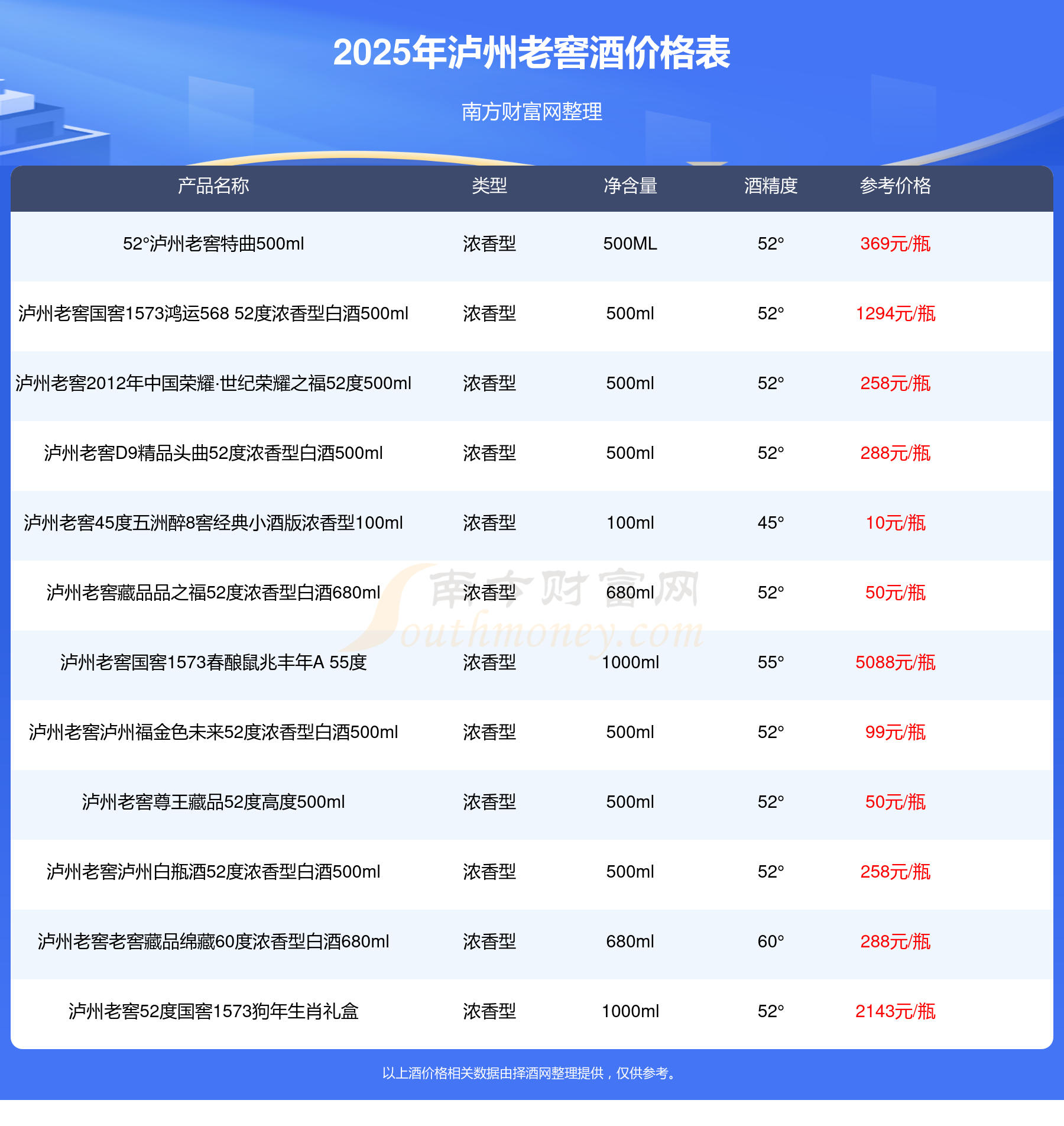The width and height of the screenshot is (1064, 1126).
Task: Select product 泸州老窖D9精品头曲
Action: (x=213, y=453)
